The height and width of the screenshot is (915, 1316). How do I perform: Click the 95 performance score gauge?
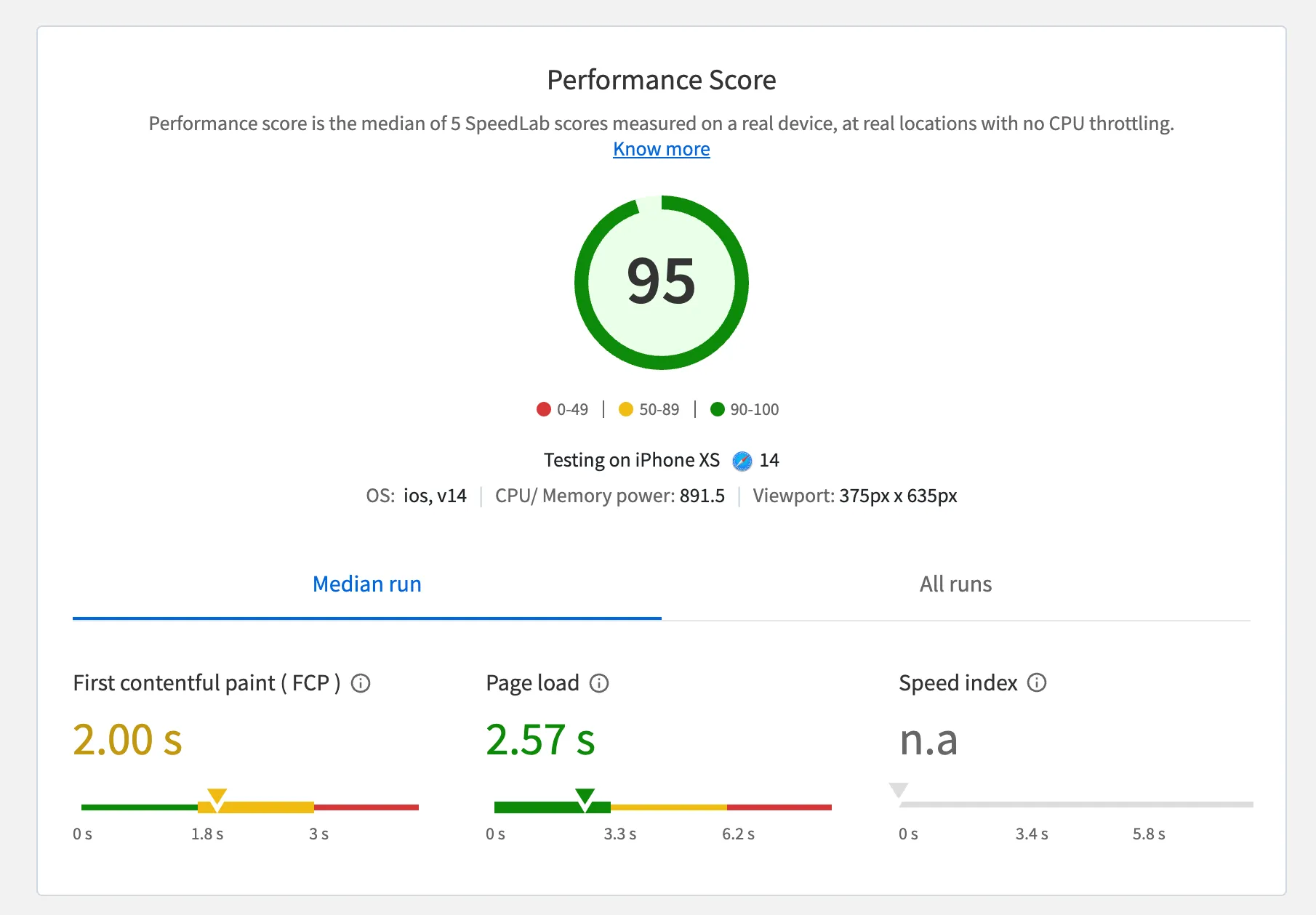(x=661, y=282)
